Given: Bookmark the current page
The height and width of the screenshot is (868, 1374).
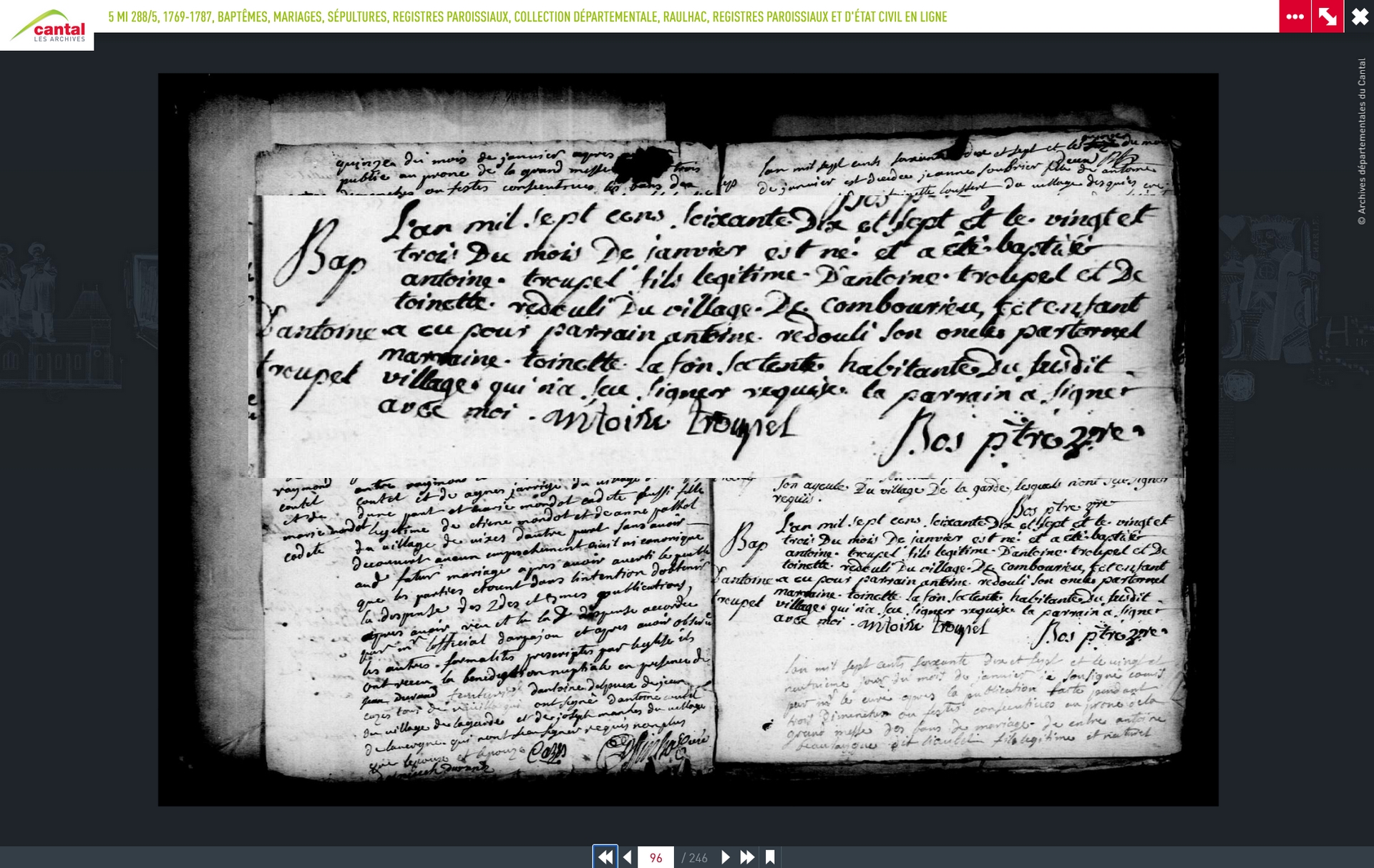Looking at the screenshot, I should coord(770,857).
